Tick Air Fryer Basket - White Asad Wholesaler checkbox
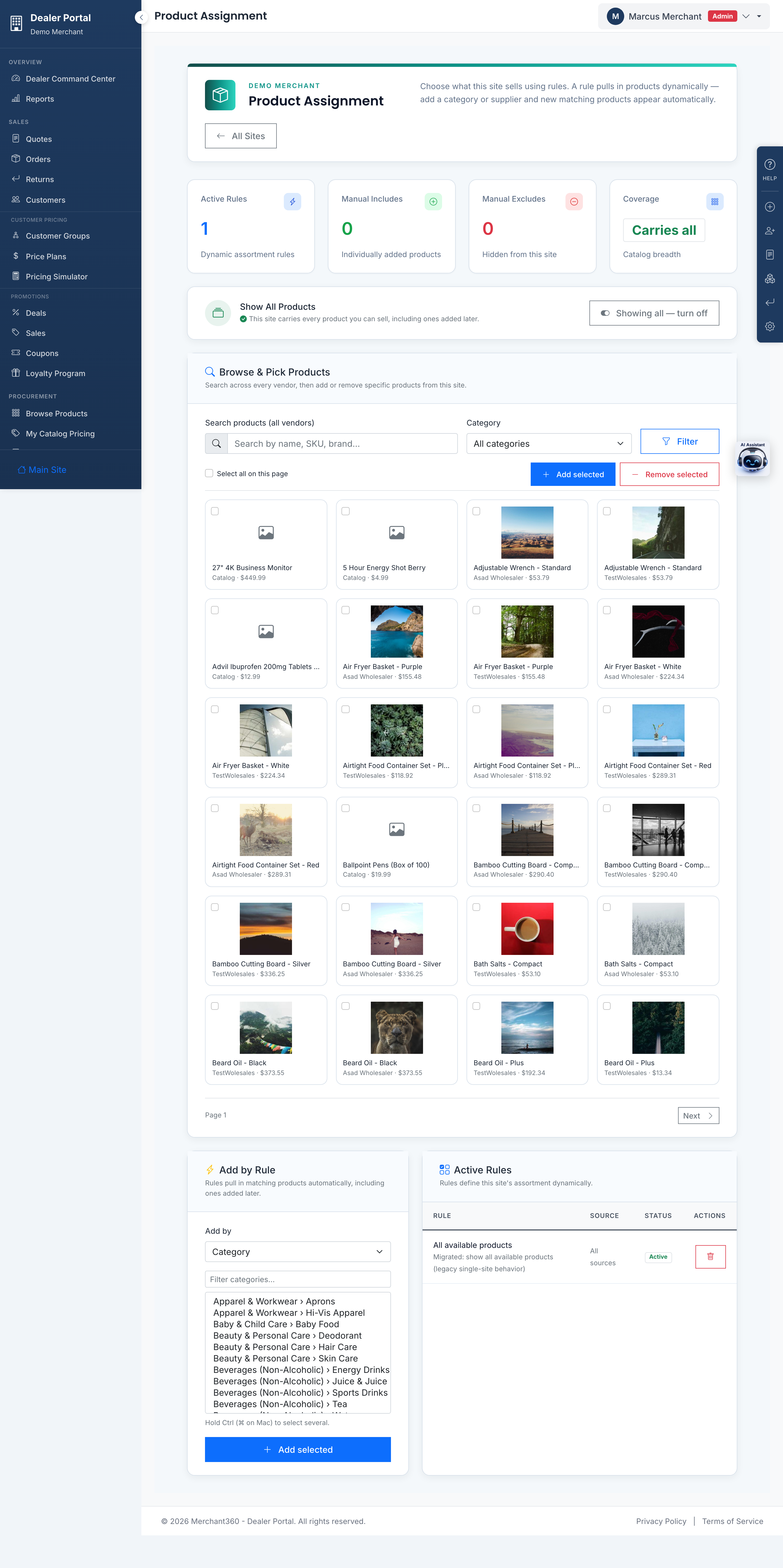Screen dimensions: 783x1568 (607, 610)
